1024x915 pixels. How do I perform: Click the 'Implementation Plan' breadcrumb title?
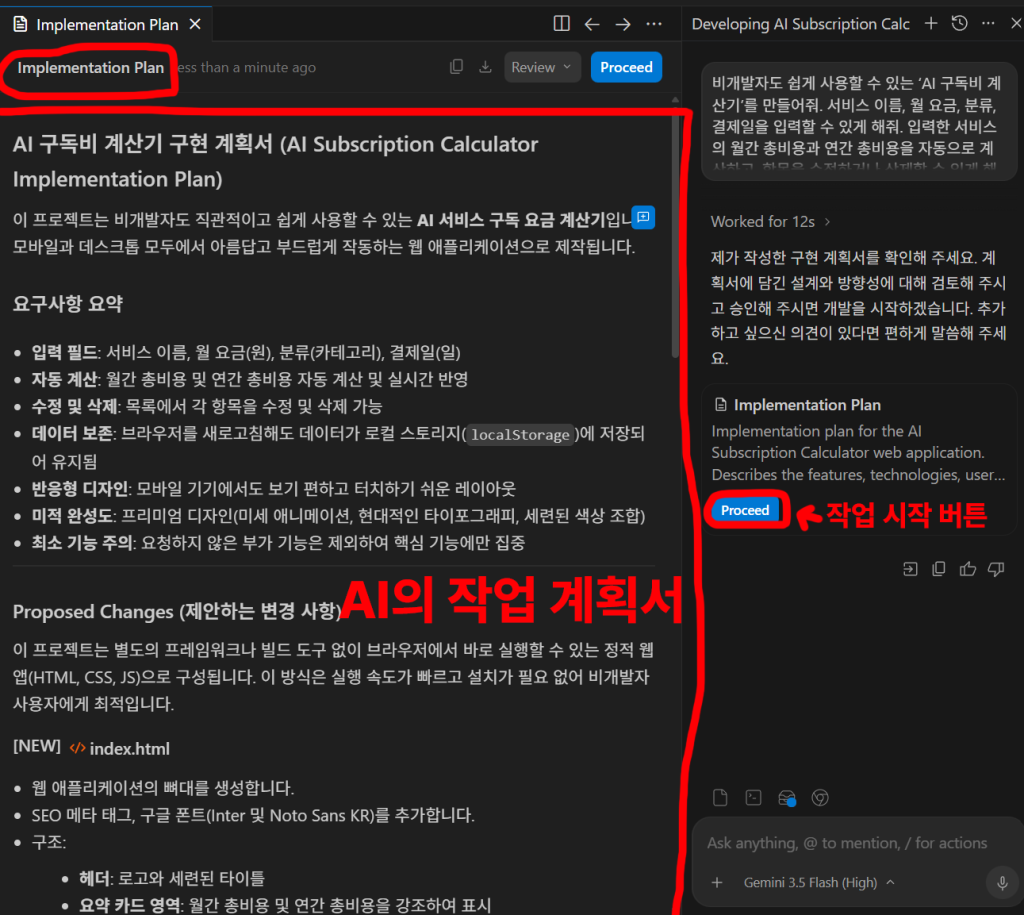click(91, 67)
